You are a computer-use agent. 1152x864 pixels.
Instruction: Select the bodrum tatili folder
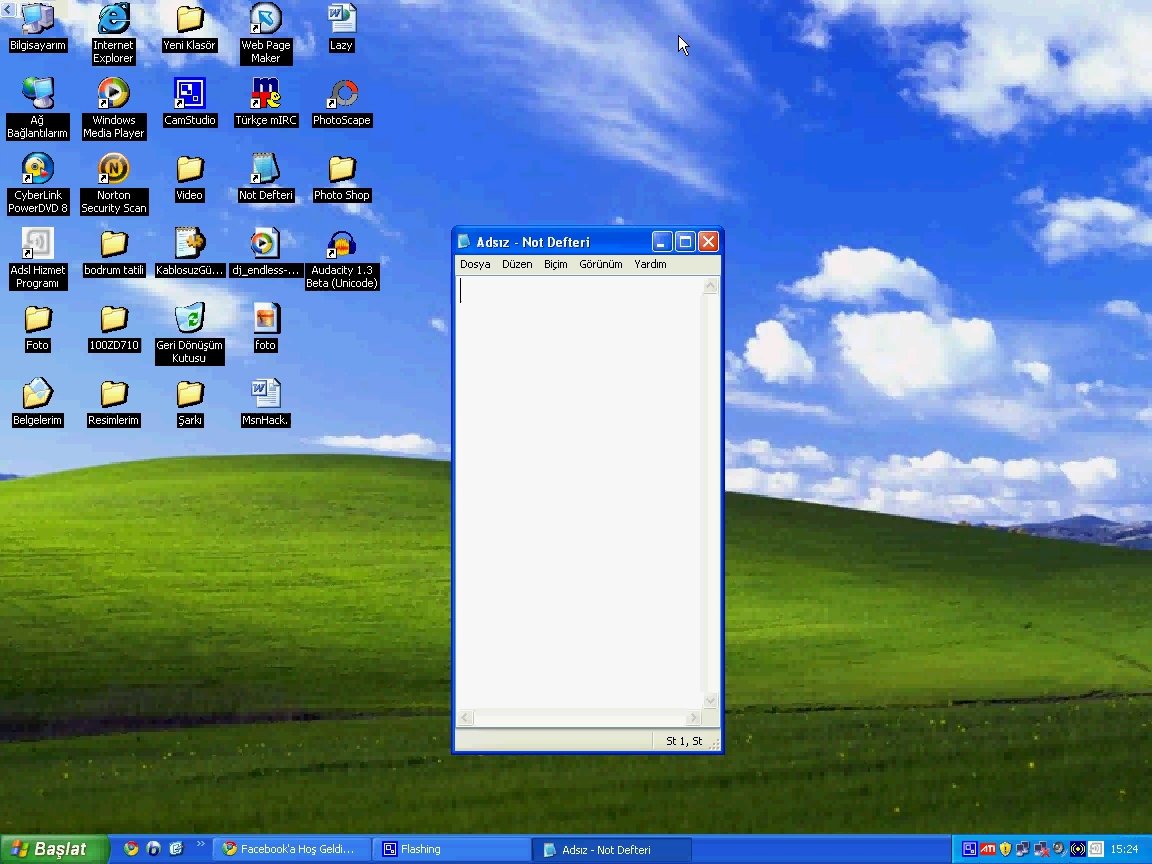point(113,253)
